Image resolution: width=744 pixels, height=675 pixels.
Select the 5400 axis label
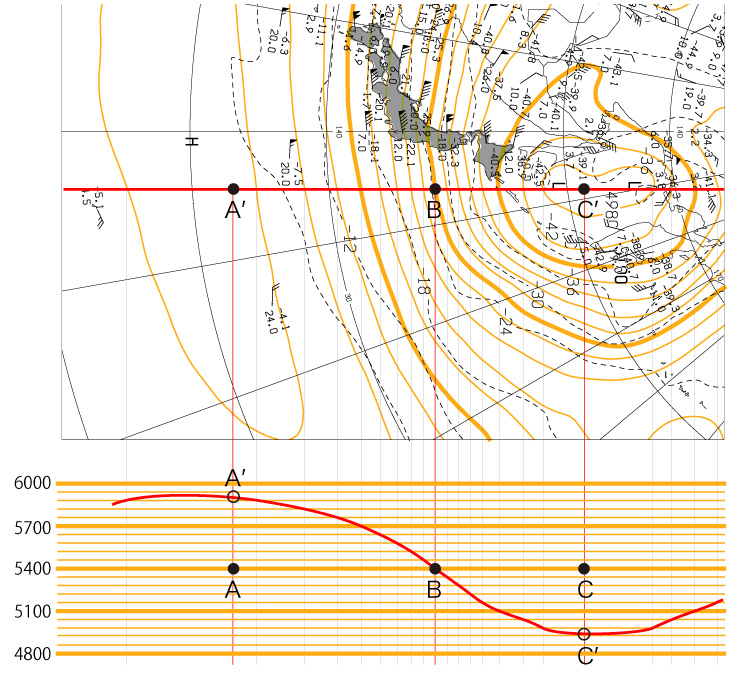click(32, 568)
